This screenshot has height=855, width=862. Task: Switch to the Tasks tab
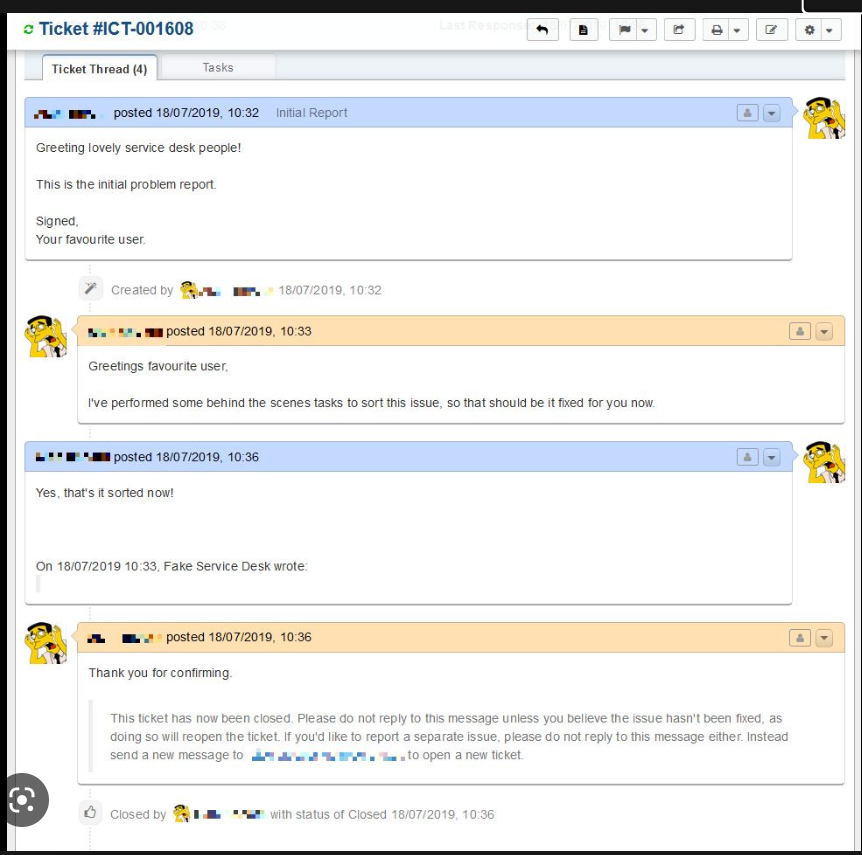coord(217,67)
